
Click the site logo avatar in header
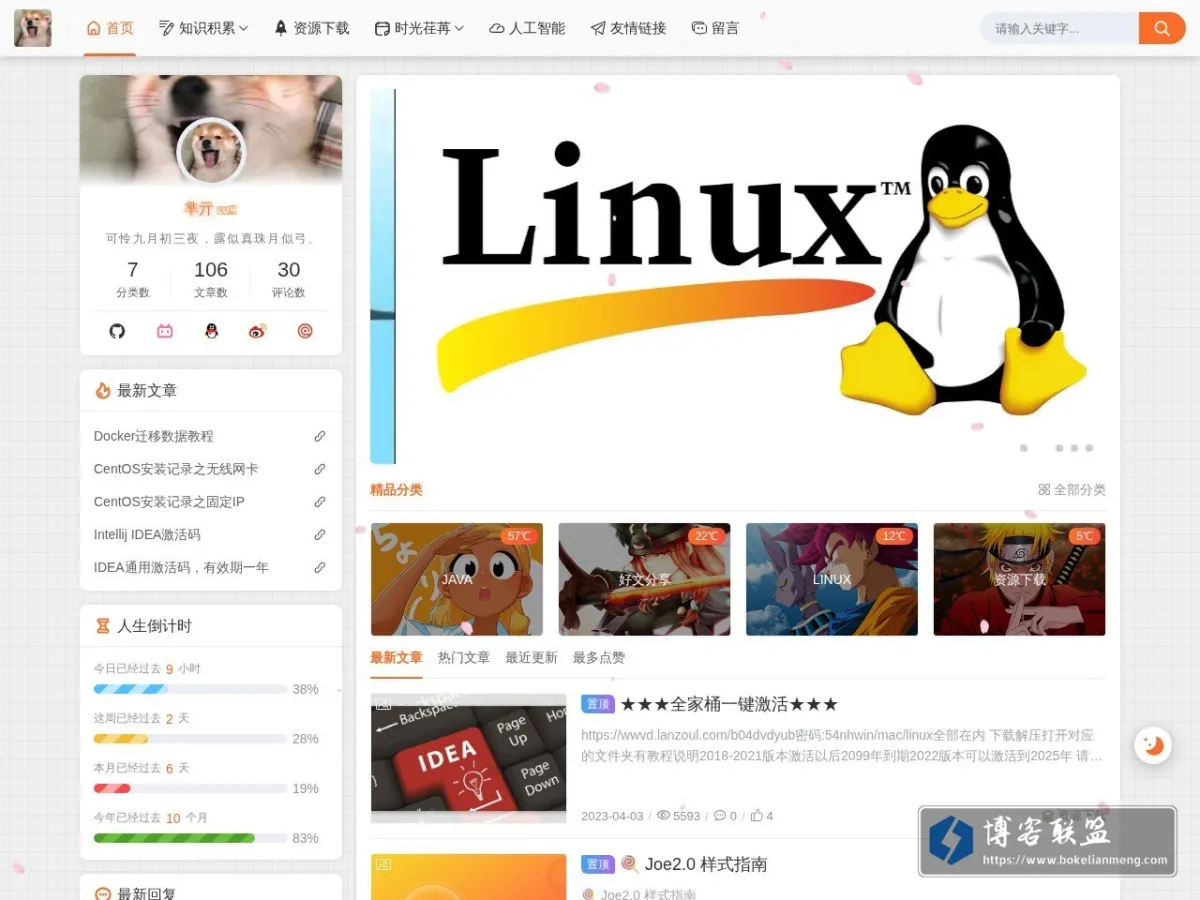(x=33, y=28)
